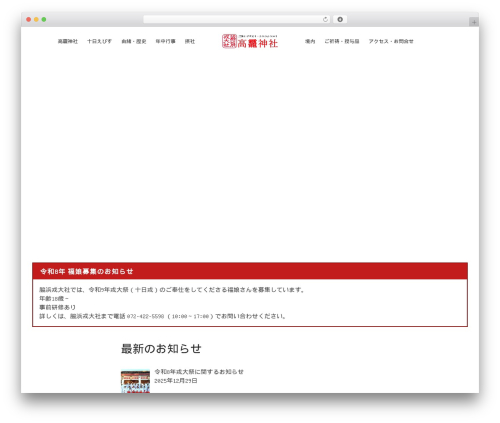500x423 pixels.
Task: Click the round extension icon beside address bar
Action: point(340,19)
